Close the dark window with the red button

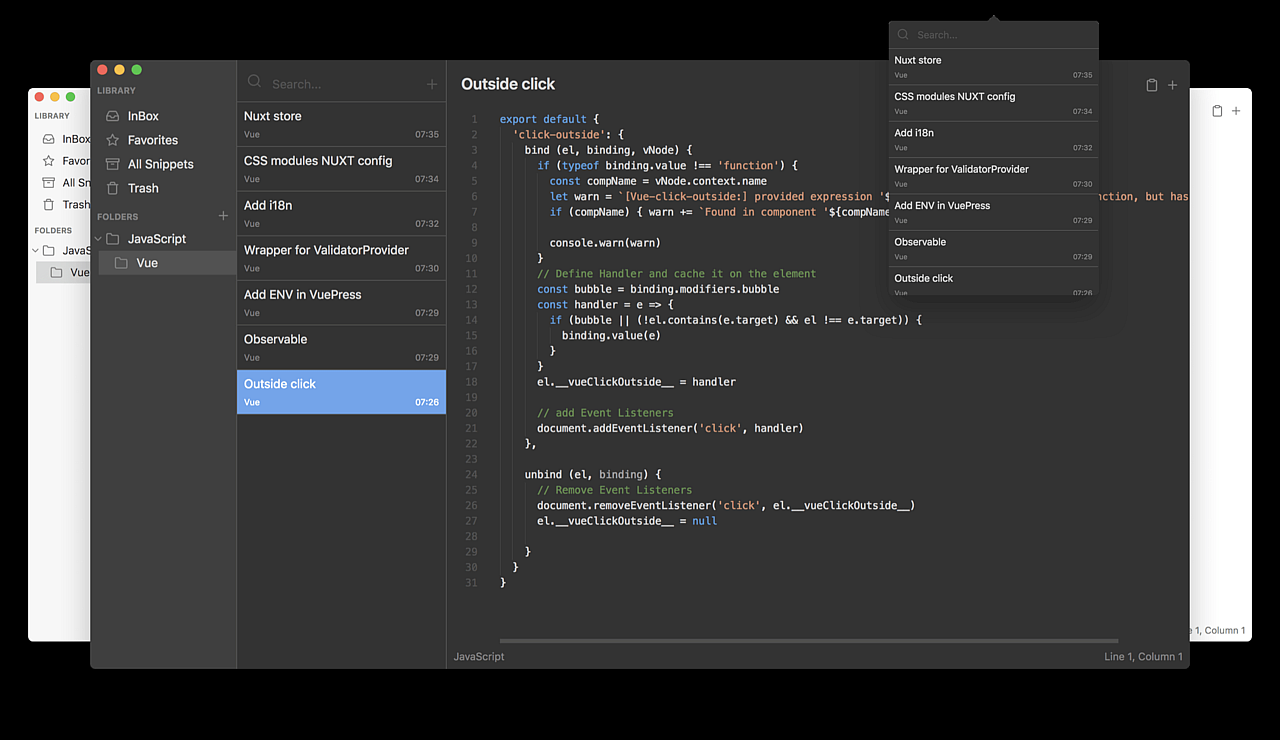tap(102, 70)
